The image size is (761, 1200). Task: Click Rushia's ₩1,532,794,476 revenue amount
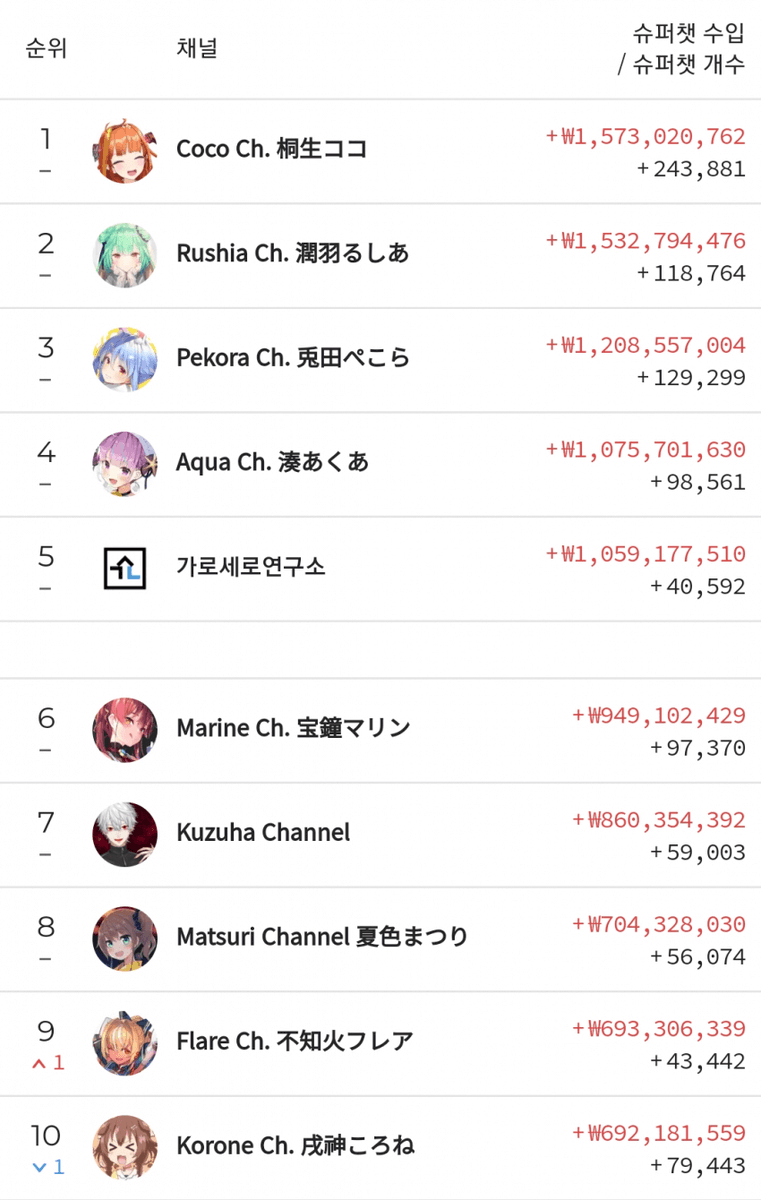tap(645, 241)
